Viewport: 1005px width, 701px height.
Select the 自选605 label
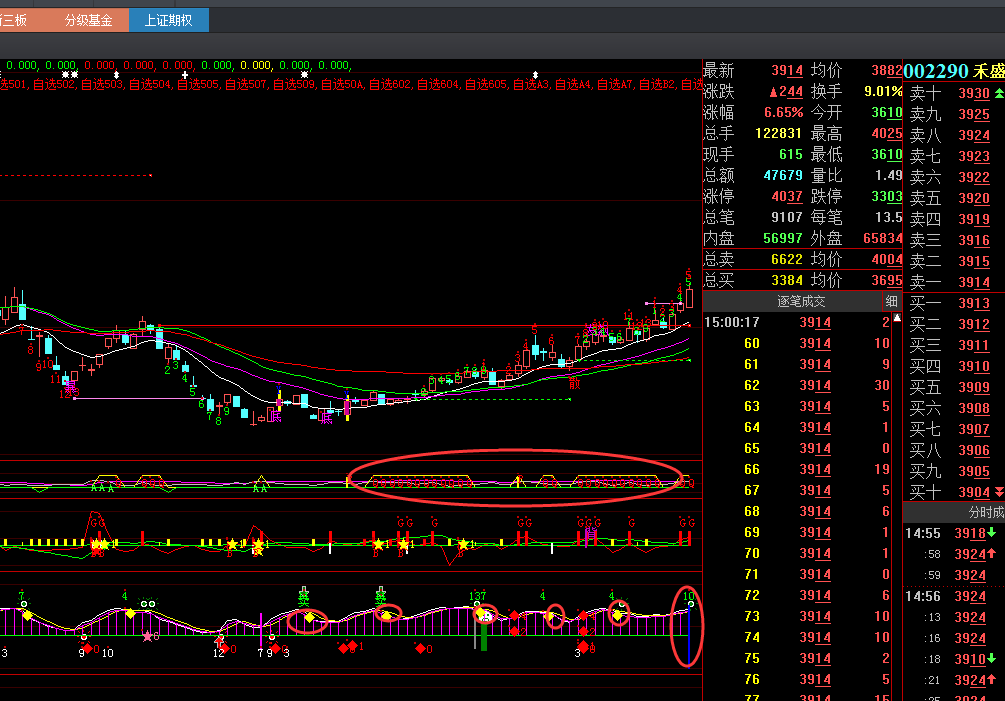coord(486,85)
